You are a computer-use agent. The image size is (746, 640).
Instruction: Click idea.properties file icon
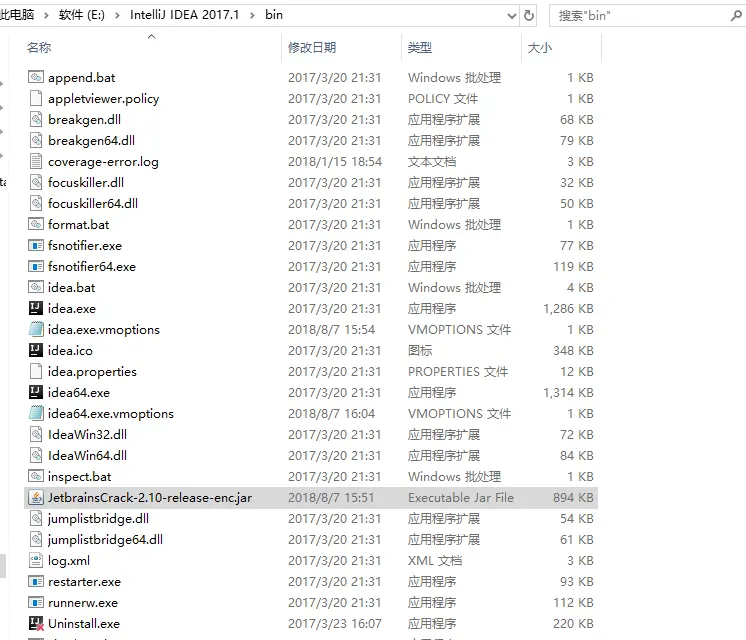pyautogui.click(x=36, y=371)
